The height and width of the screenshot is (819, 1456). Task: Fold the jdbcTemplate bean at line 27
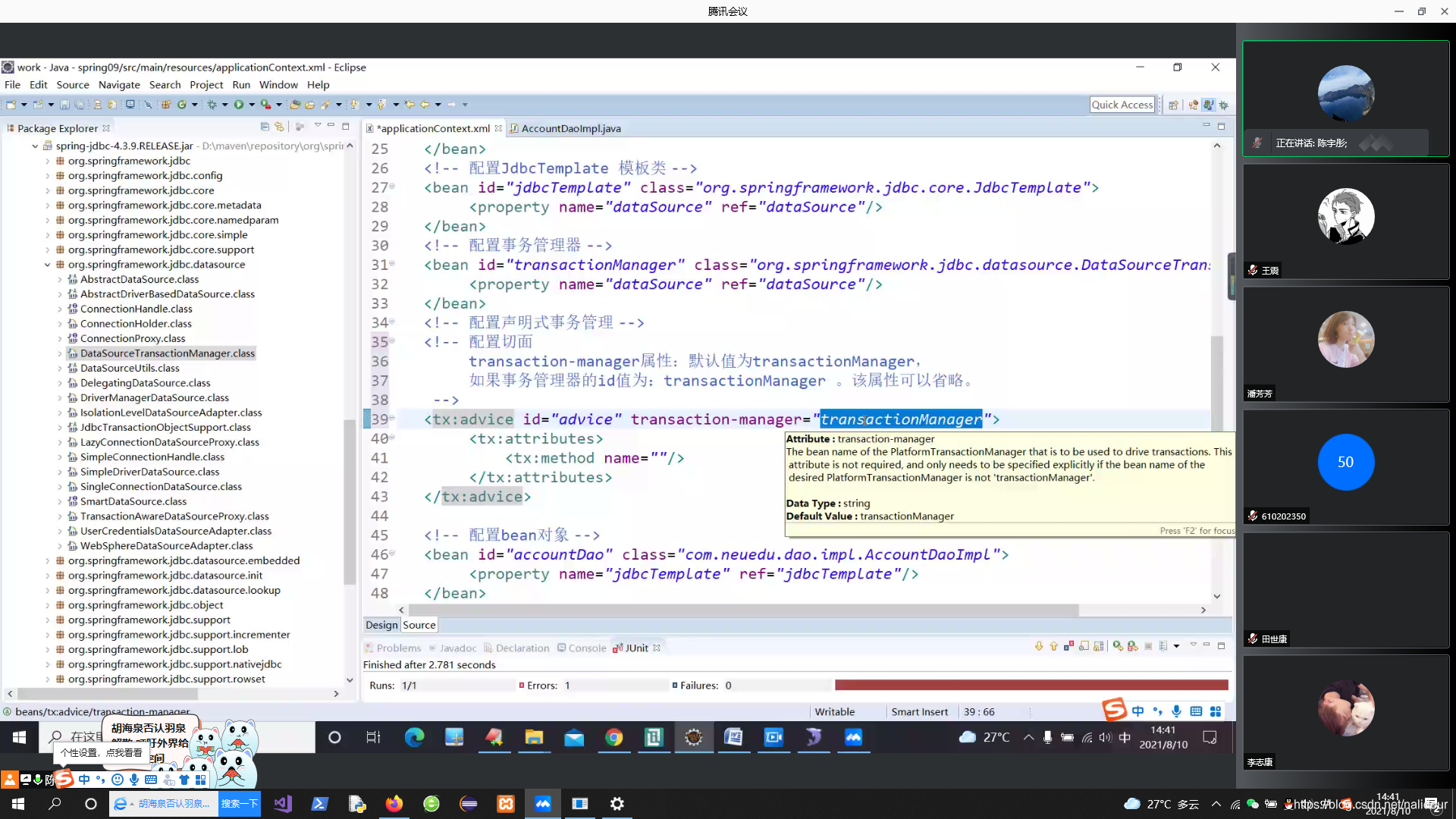coord(392,187)
